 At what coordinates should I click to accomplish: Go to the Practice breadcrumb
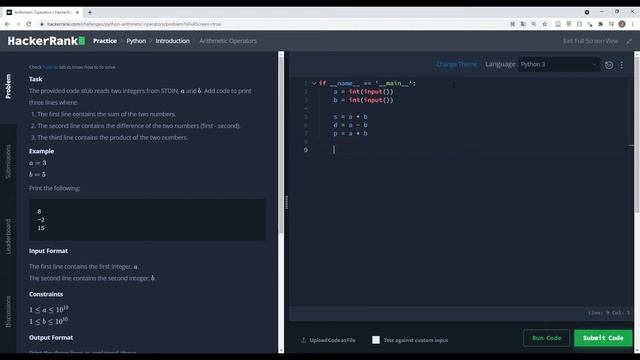105,41
